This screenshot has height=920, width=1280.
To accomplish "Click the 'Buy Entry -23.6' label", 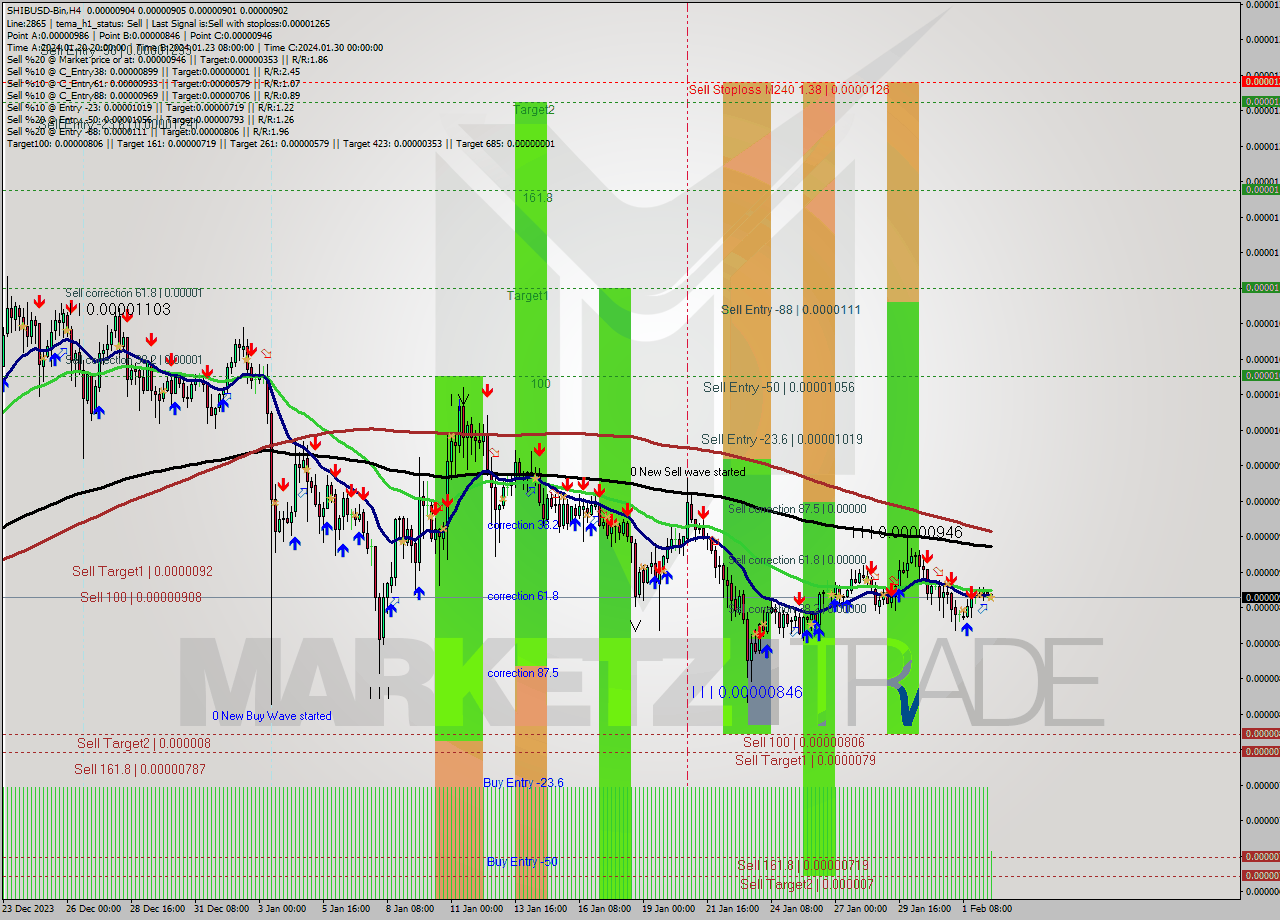I will 523,782.
